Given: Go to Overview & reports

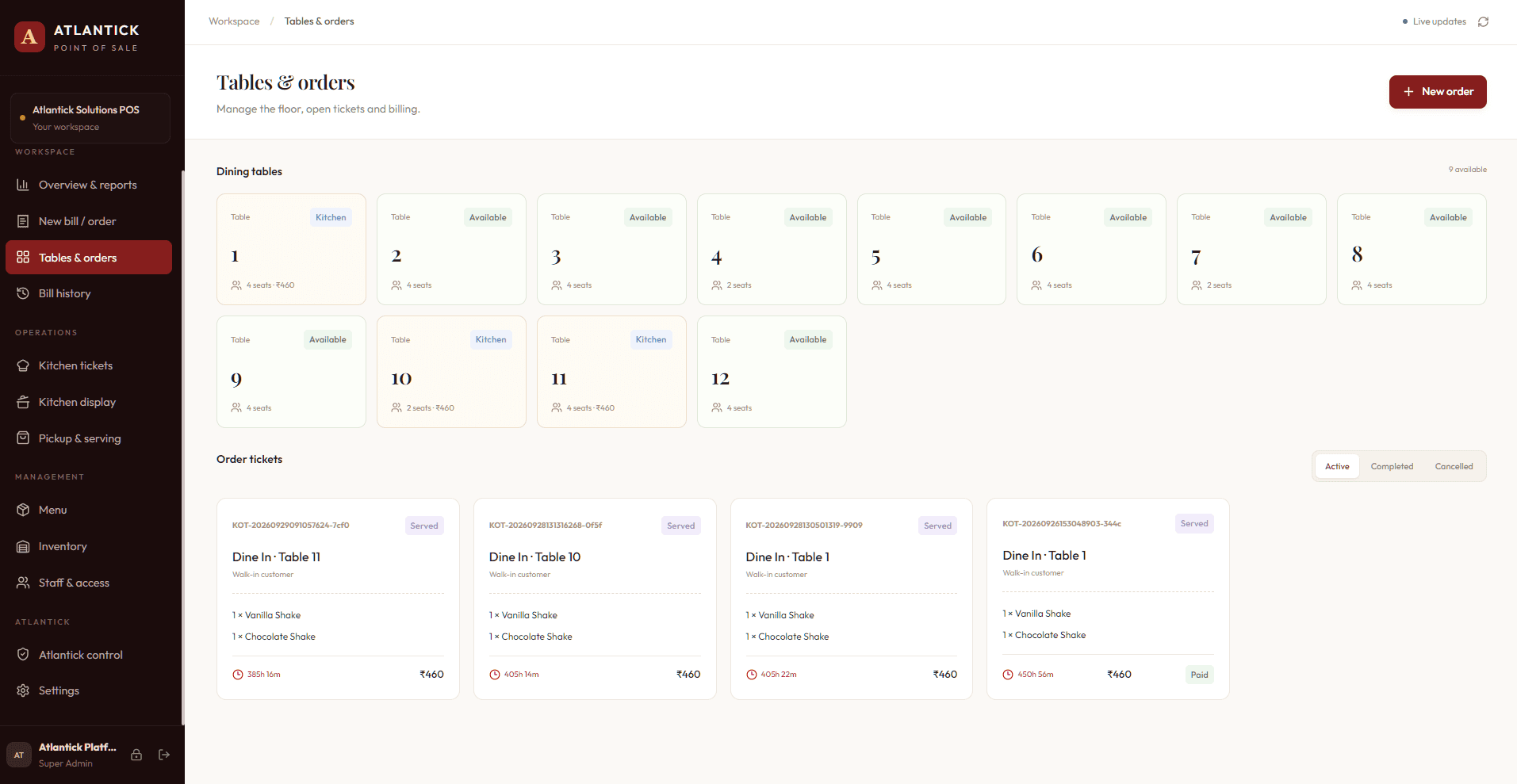Looking at the screenshot, I should click(x=89, y=185).
